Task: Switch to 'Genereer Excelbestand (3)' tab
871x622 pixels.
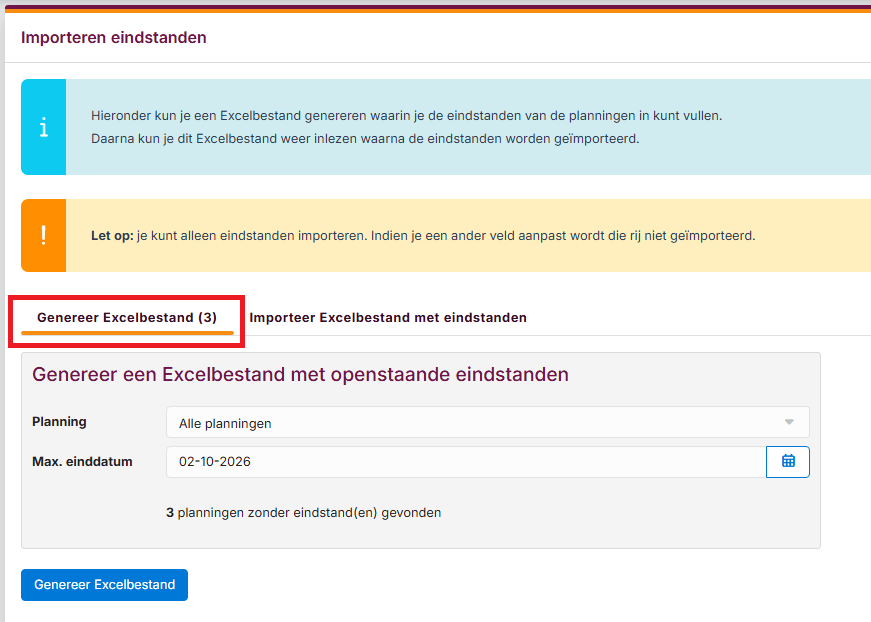Action: (x=127, y=318)
